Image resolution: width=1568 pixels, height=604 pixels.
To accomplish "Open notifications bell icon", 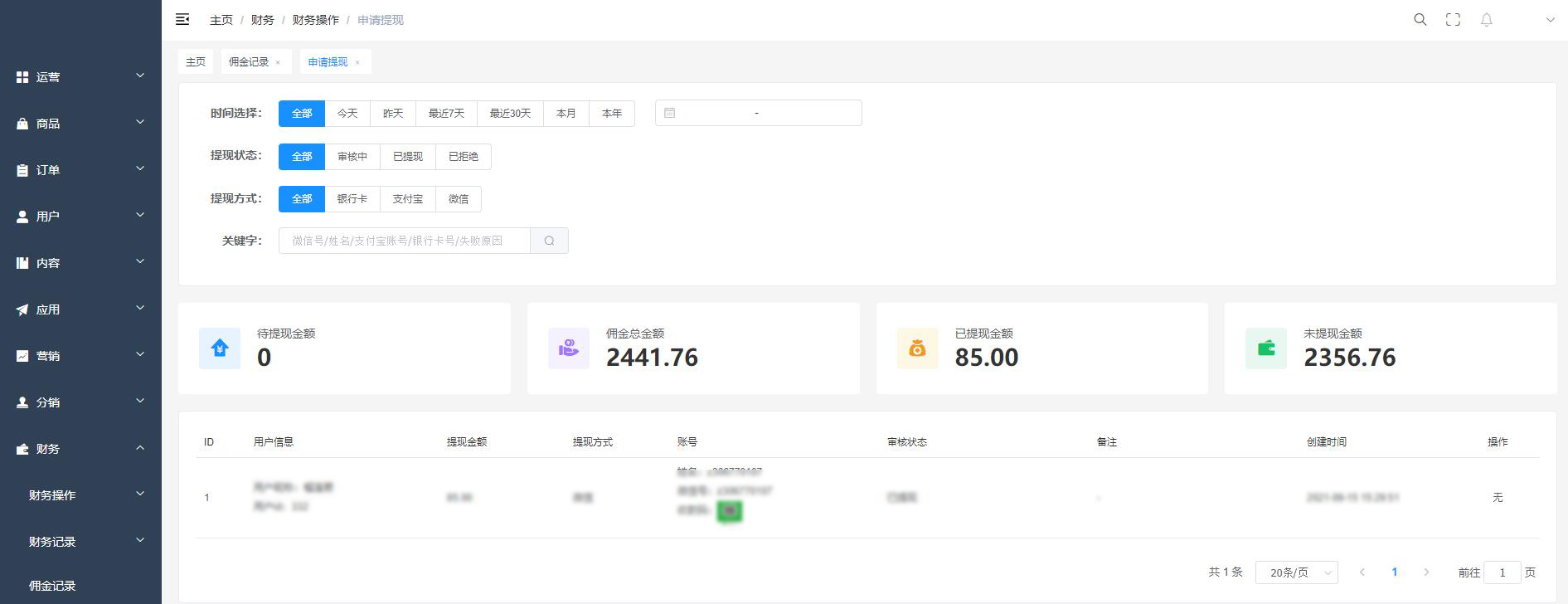I will [1487, 19].
